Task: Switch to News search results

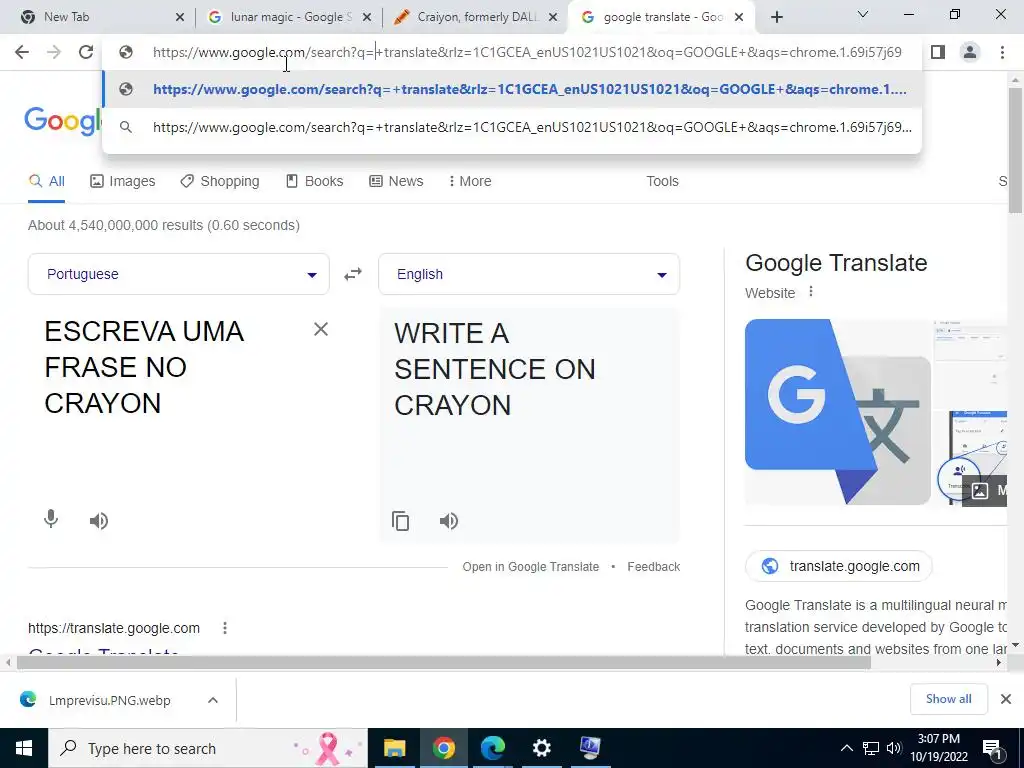Action: (396, 182)
